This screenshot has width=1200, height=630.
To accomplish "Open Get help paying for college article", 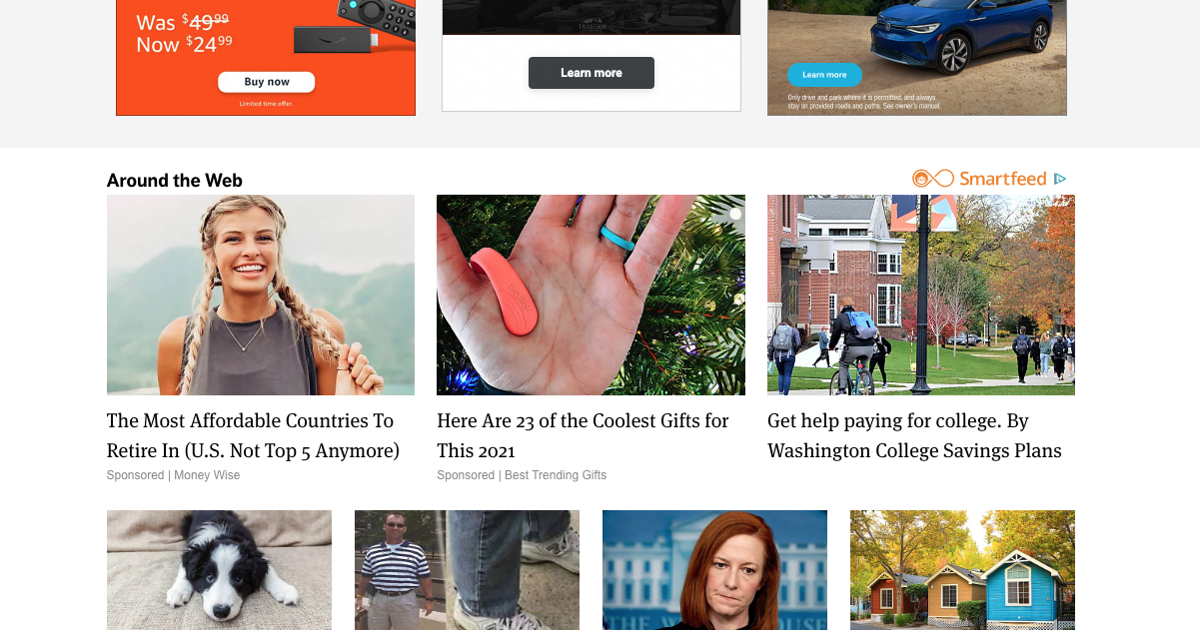I will click(x=914, y=436).
